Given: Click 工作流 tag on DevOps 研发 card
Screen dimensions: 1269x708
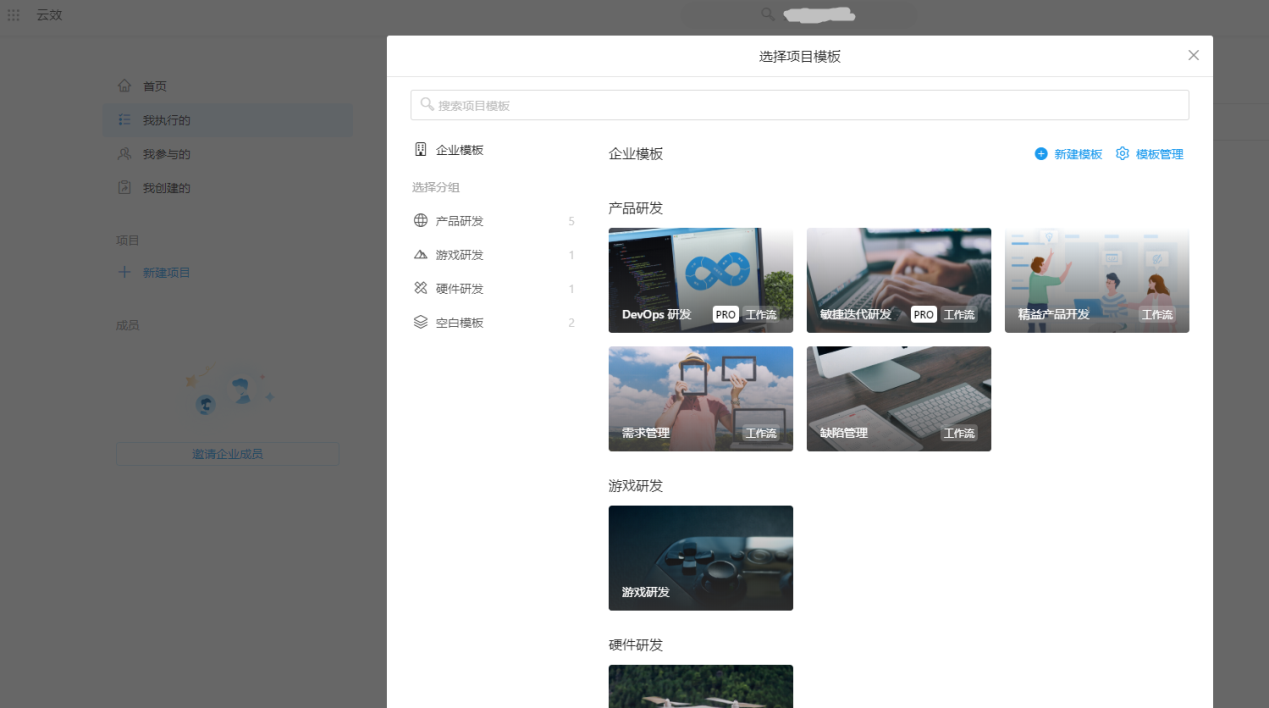Looking at the screenshot, I should pyautogui.click(x=761, y=314).
